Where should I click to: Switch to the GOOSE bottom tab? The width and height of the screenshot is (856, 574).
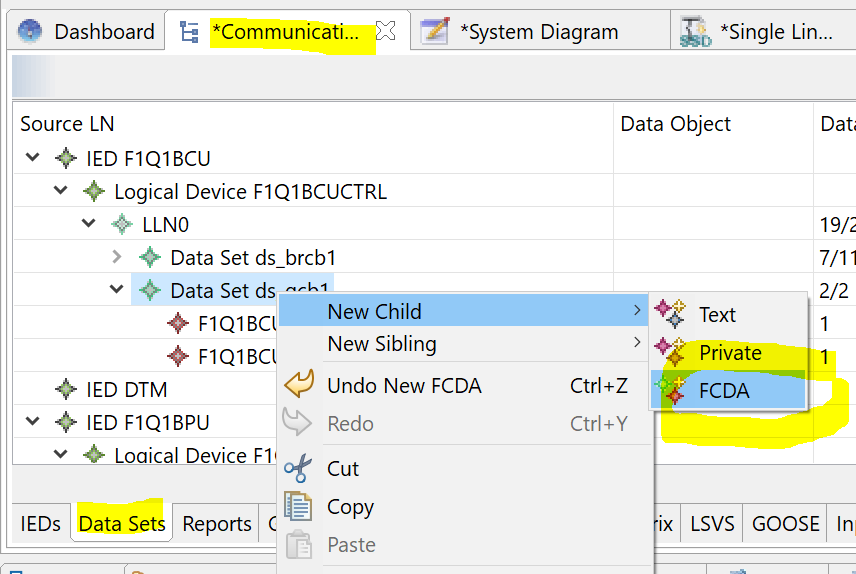pos(785,524)
